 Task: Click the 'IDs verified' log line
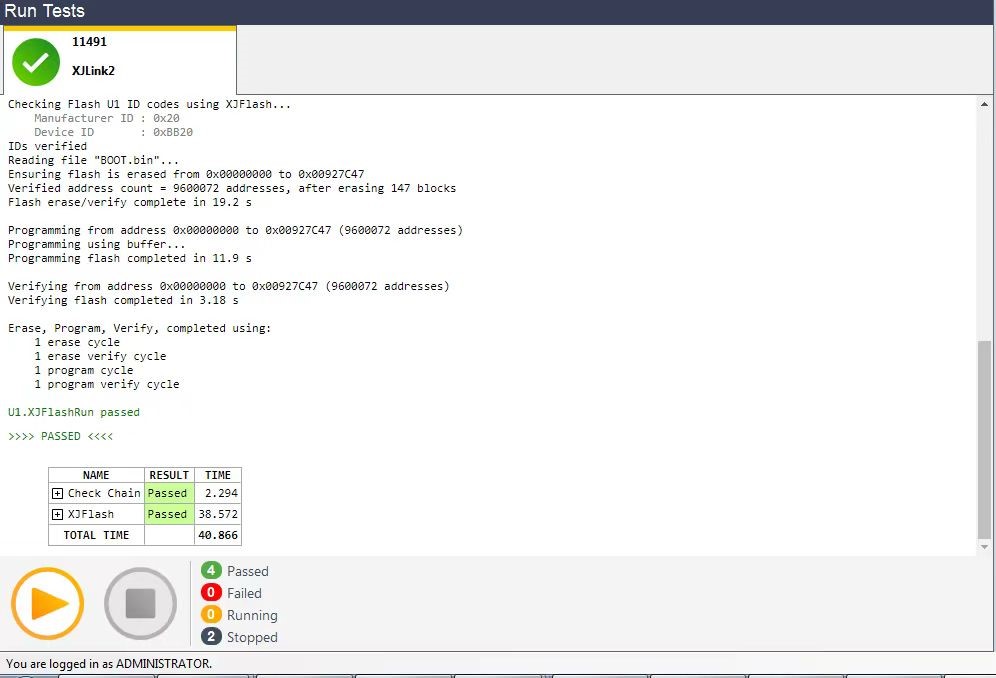click(47, 146)
